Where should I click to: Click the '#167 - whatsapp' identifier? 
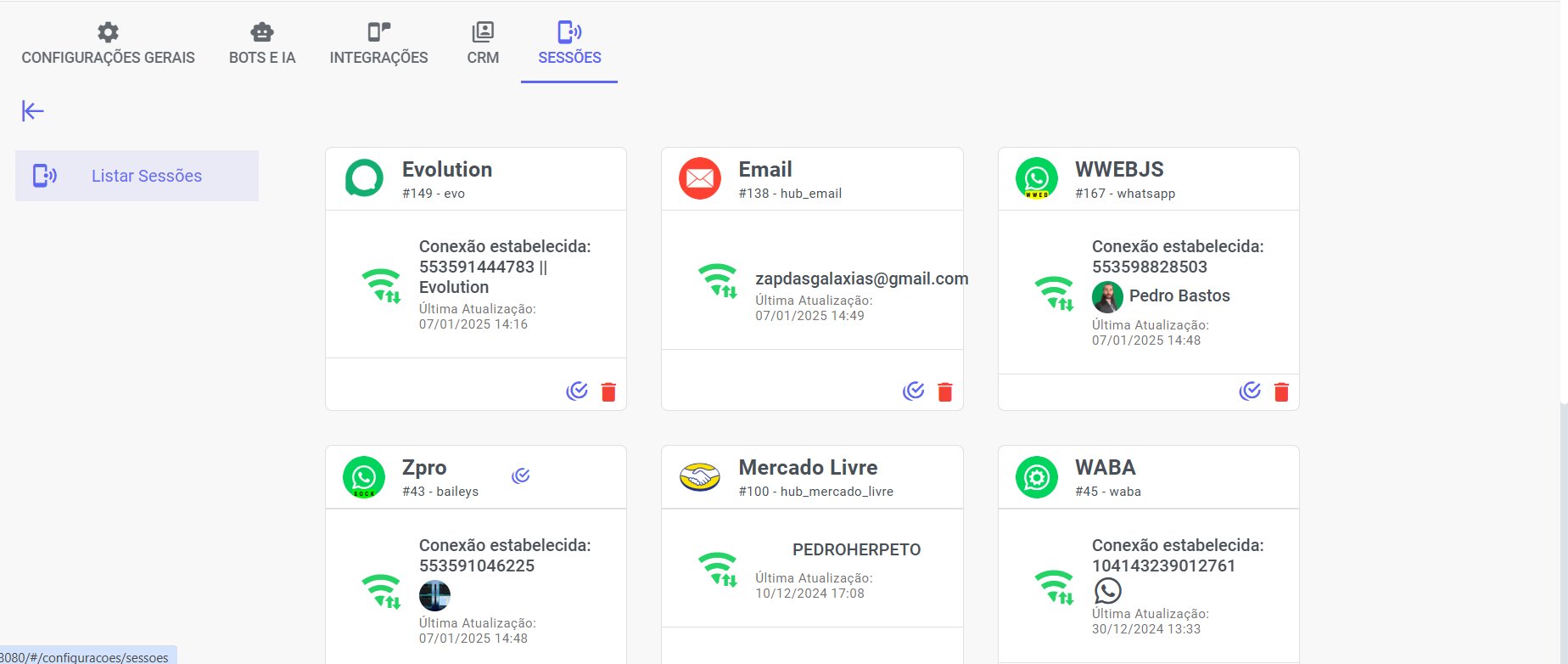point(1125,194)
